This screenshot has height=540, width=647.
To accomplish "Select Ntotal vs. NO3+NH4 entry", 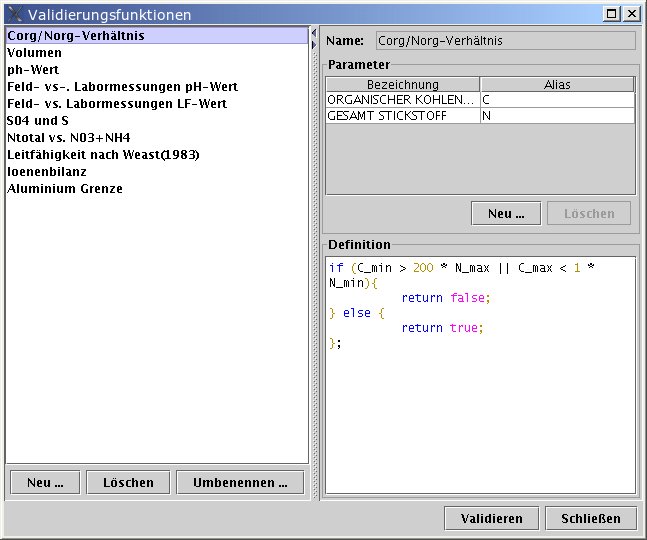I will [157, 137].
